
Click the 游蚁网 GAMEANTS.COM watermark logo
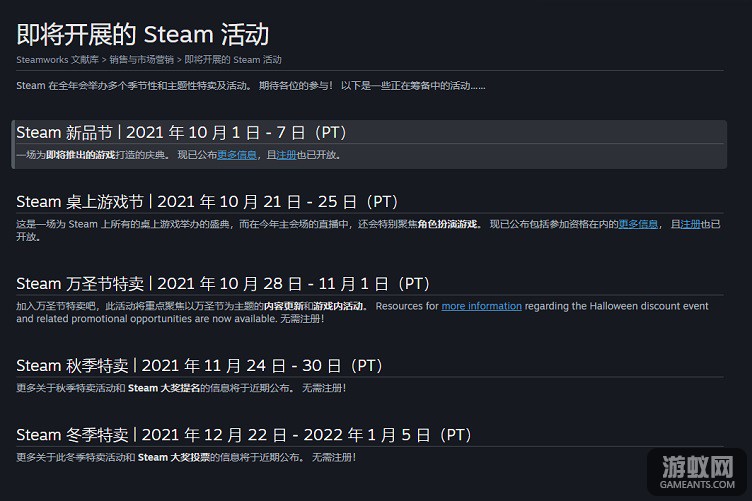(x=697, y=472)
